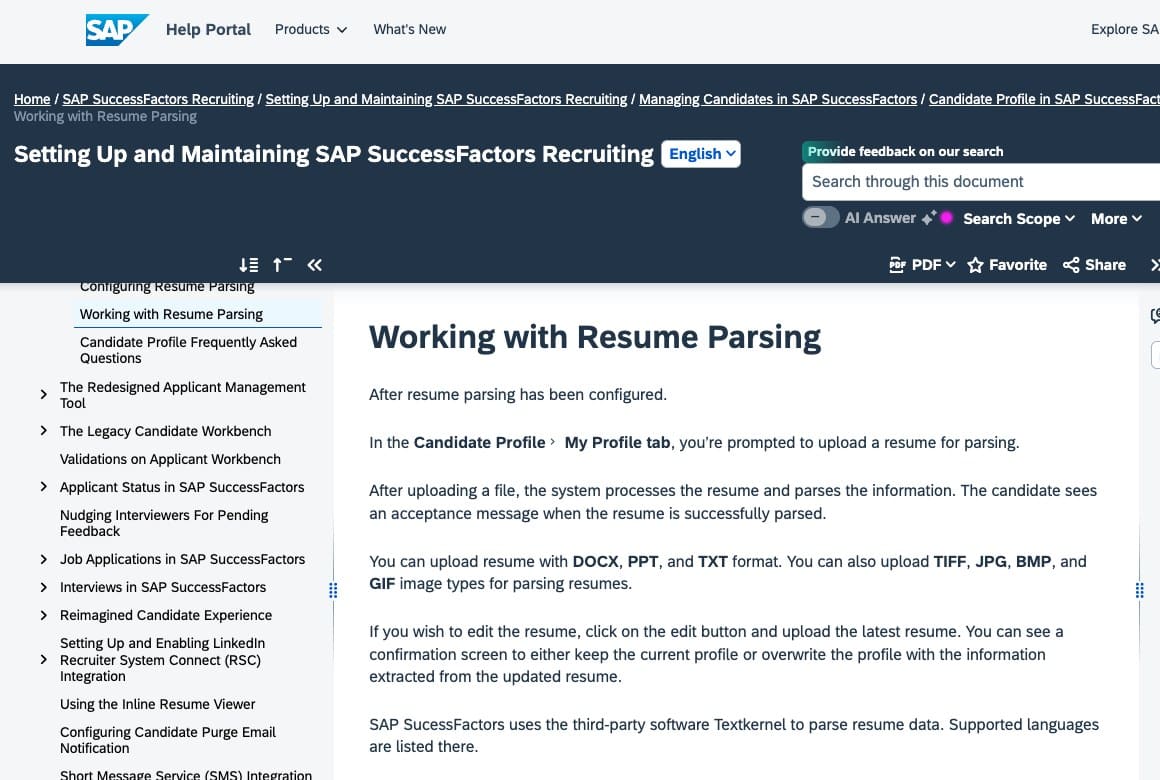Expand The Legacy Candidate Workbench node

[x=44, y=431]
